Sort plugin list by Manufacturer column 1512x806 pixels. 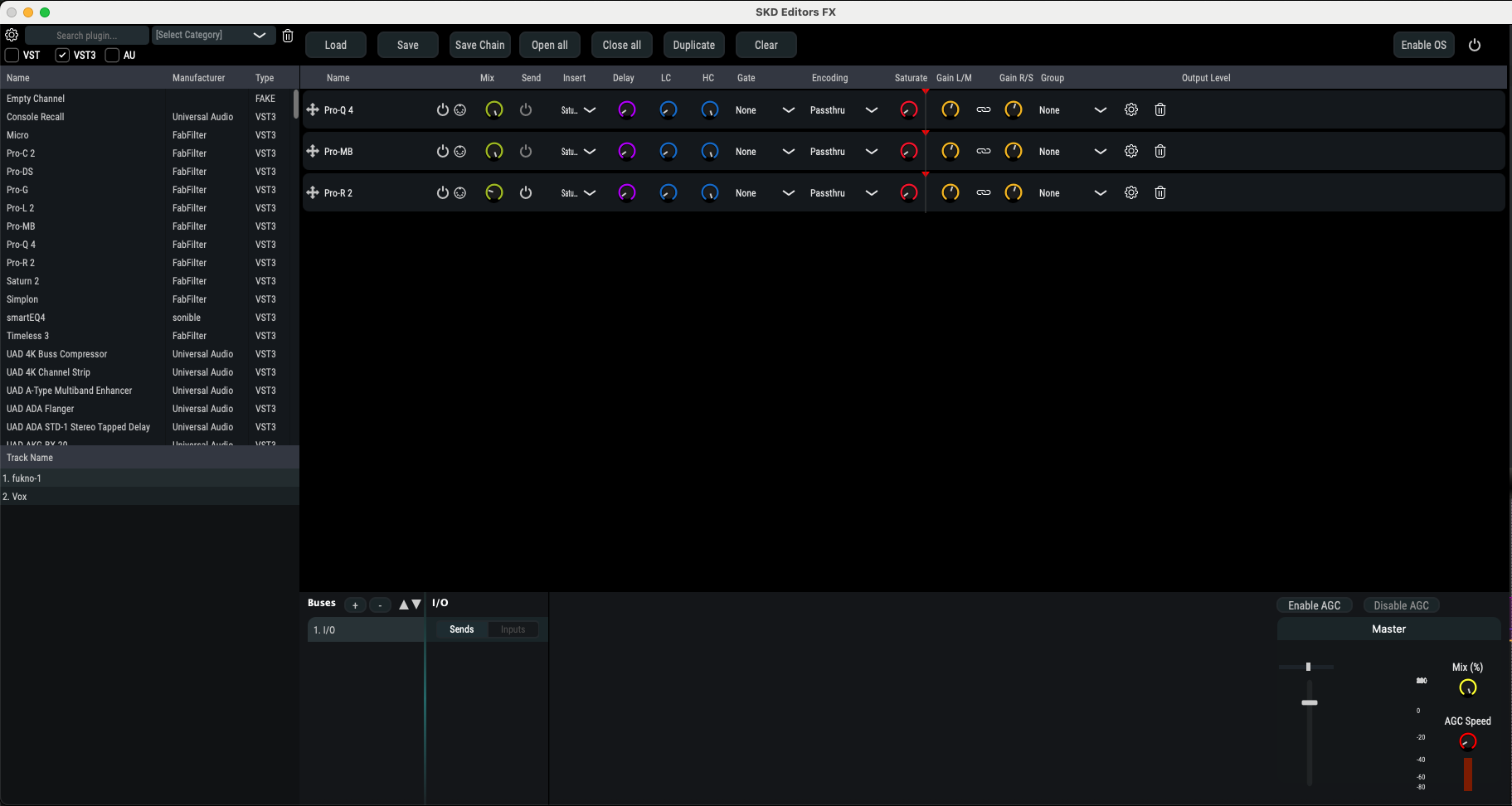198,78
